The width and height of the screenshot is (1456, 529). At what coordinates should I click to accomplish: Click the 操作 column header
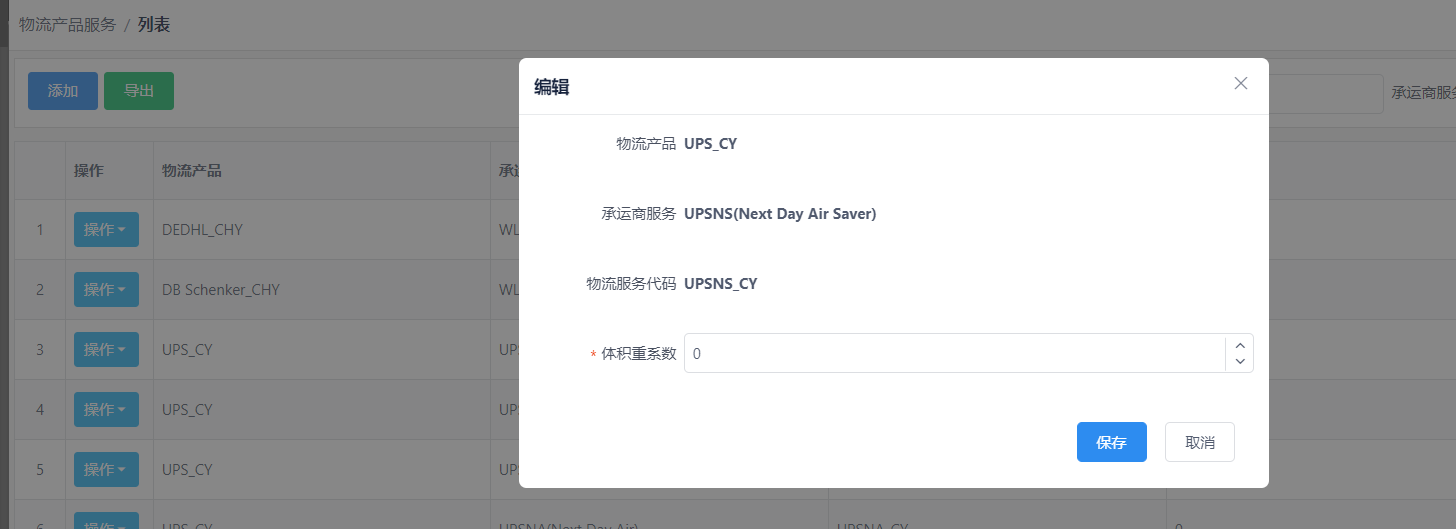(89, 171)
